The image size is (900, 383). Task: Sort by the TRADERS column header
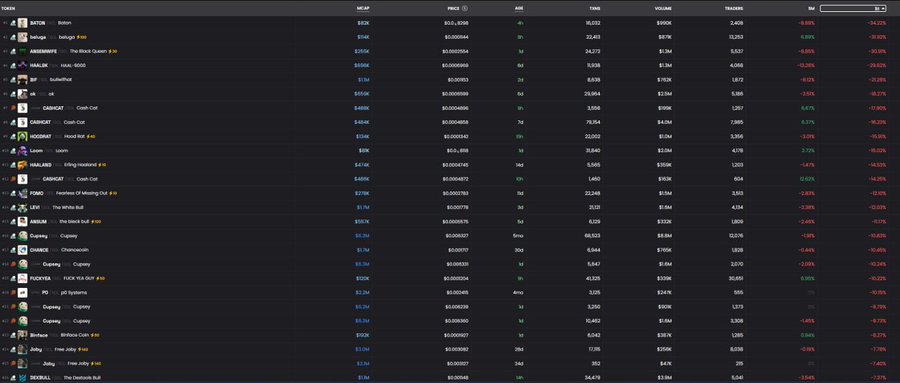click(734, 9)
